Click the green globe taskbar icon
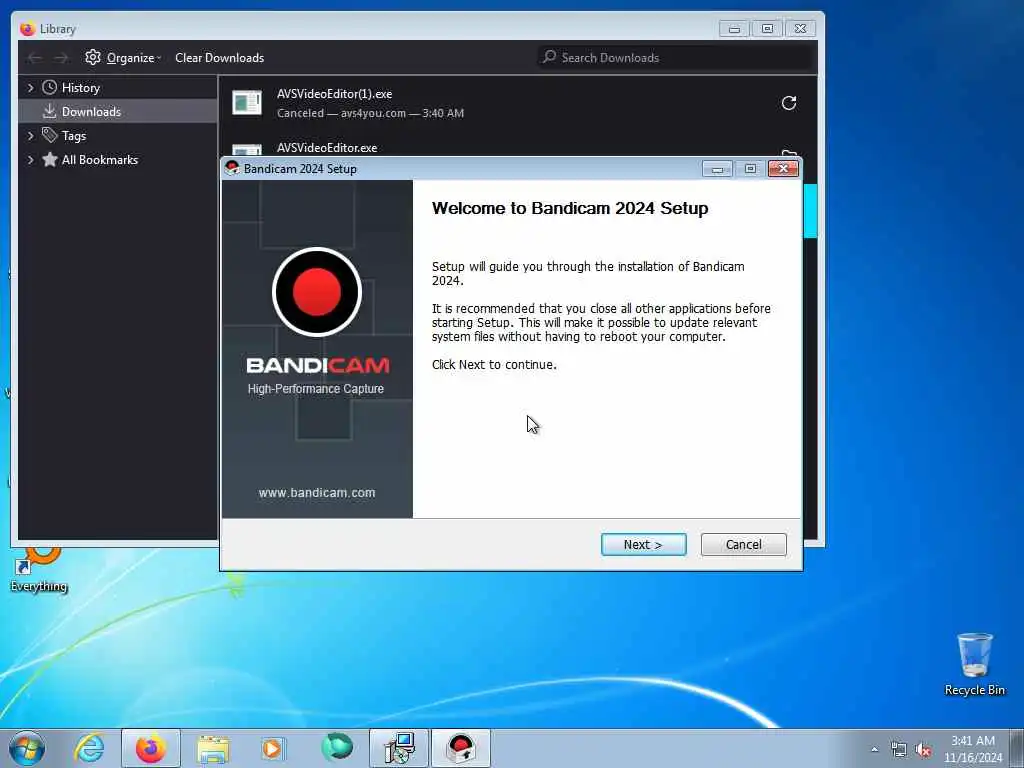This screenshot has height=768, width=1024. [x=336, y=747]
